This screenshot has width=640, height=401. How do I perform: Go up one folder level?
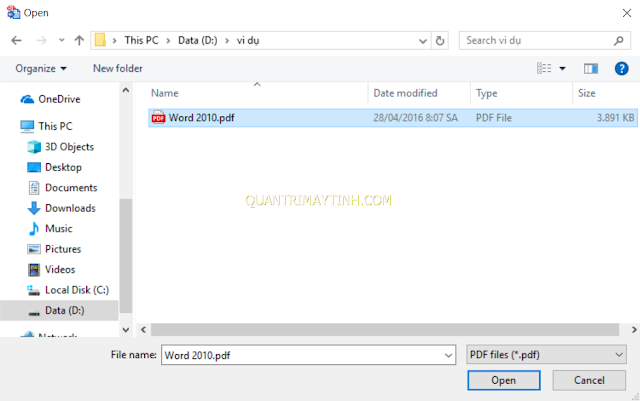[79, 40]
